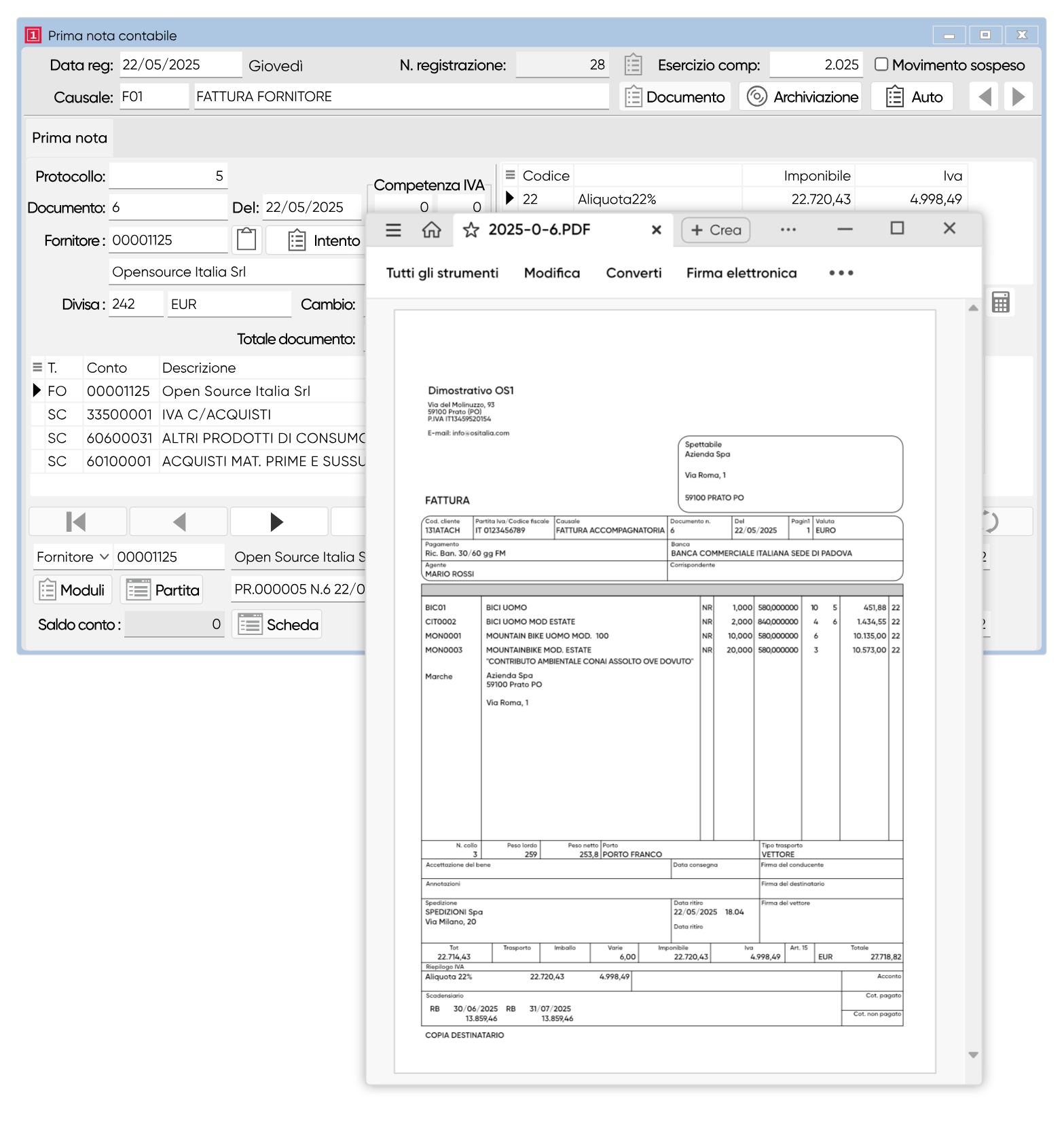The width and height of the screenshot is (1064, 1126).
Task: Open the Firma elettronica menu
Action: [x=741, y=273]
